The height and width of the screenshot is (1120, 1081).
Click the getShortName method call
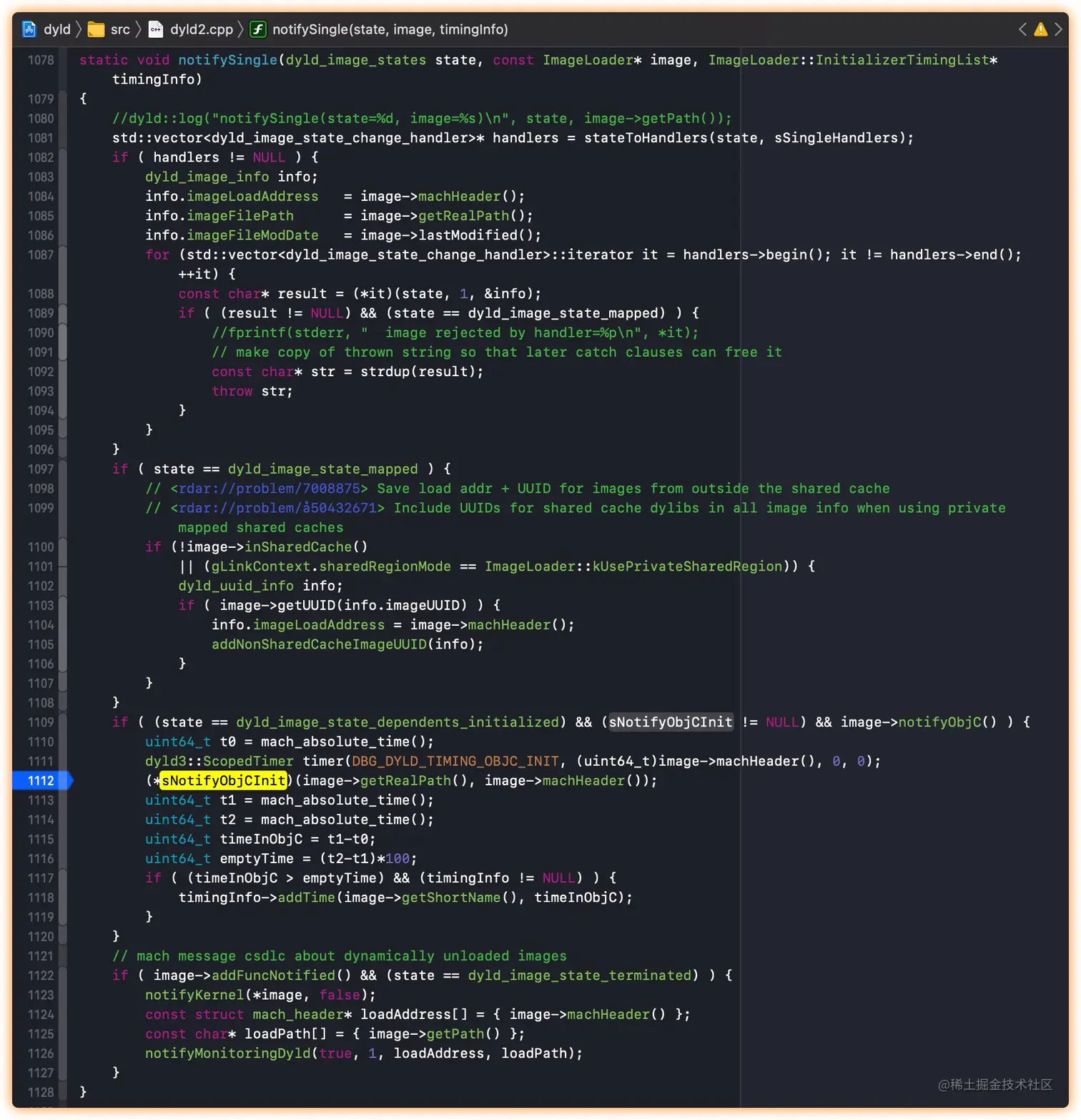tap(451, 898)
